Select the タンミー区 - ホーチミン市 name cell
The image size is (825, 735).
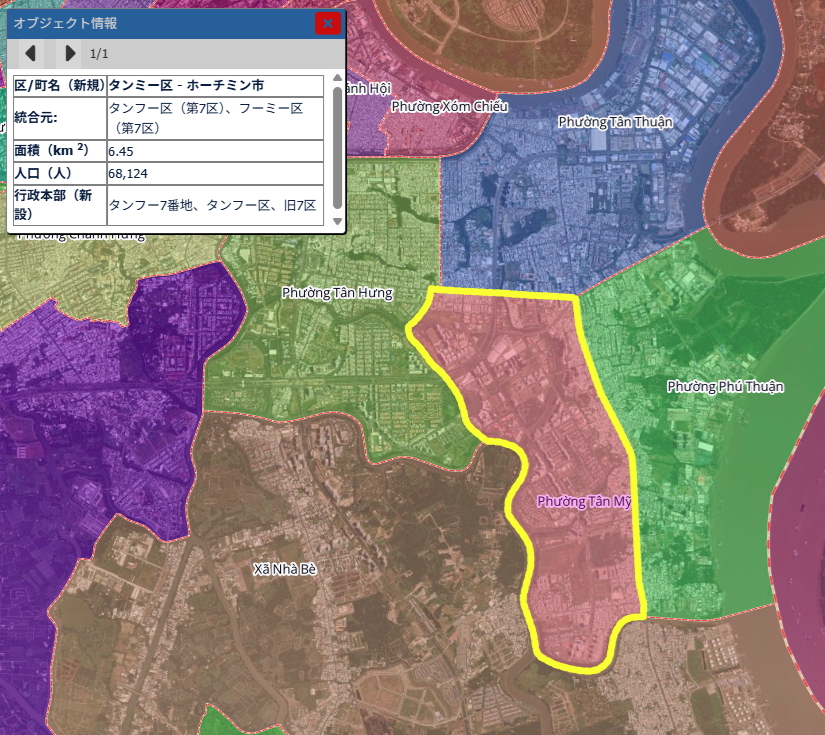coord(214,85)
